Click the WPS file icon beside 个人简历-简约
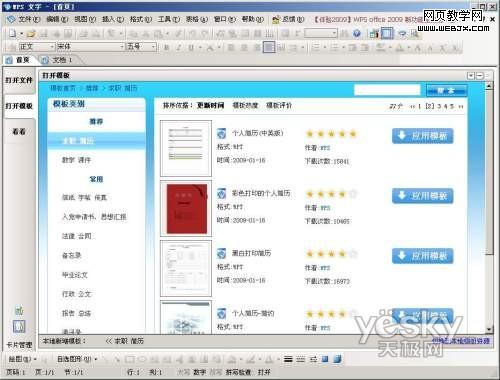This screenshot has height=380, width=500. tap(222, 314)
